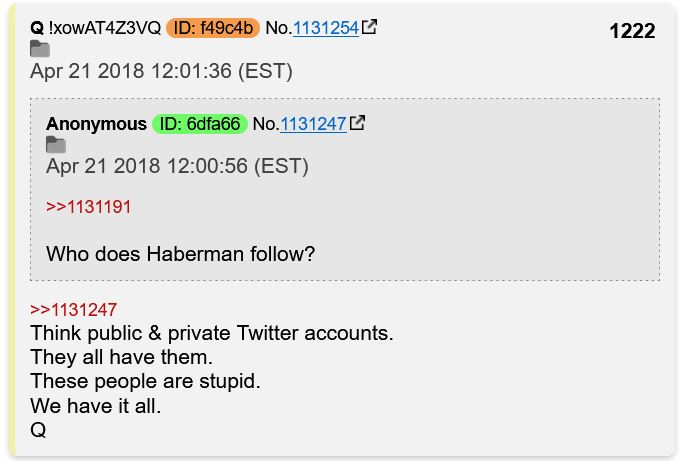
Task: Click the folder icon under Q's tripcode
Action: coord(40,49)
